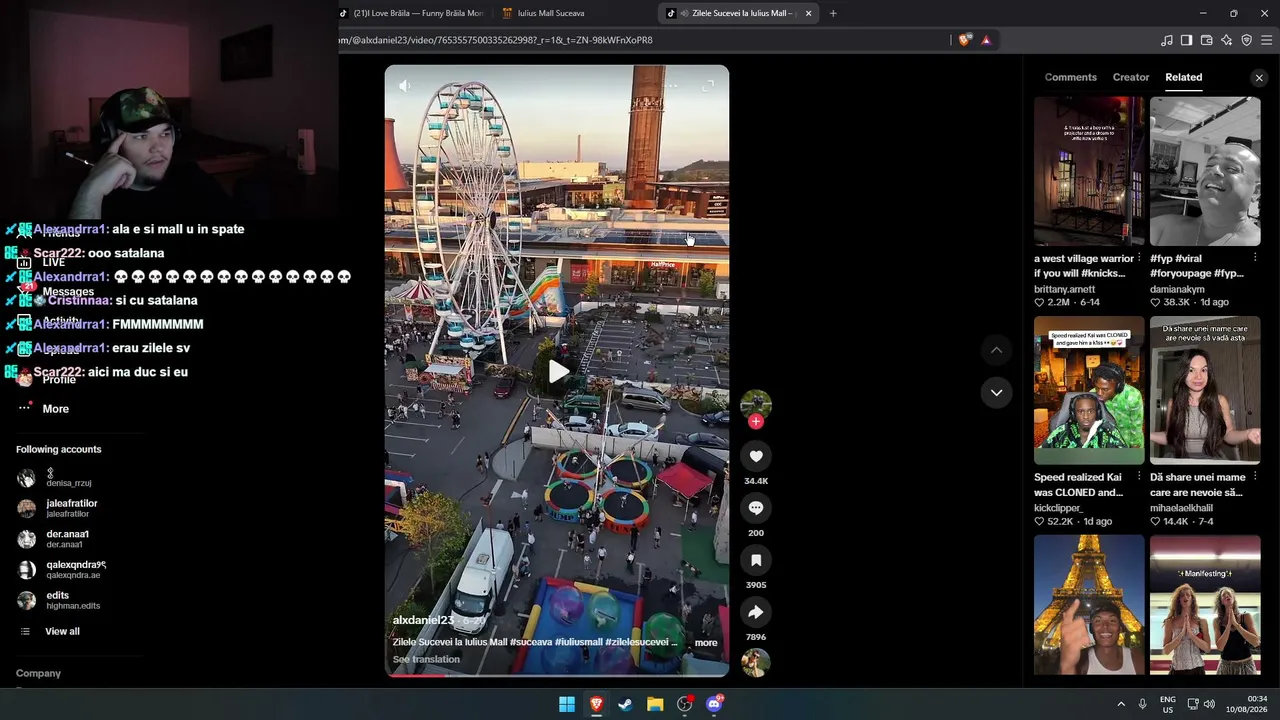Visit the brittany.arnett creator profile link
This screenshot has width=1280, height=720.
click(1064, 289)
